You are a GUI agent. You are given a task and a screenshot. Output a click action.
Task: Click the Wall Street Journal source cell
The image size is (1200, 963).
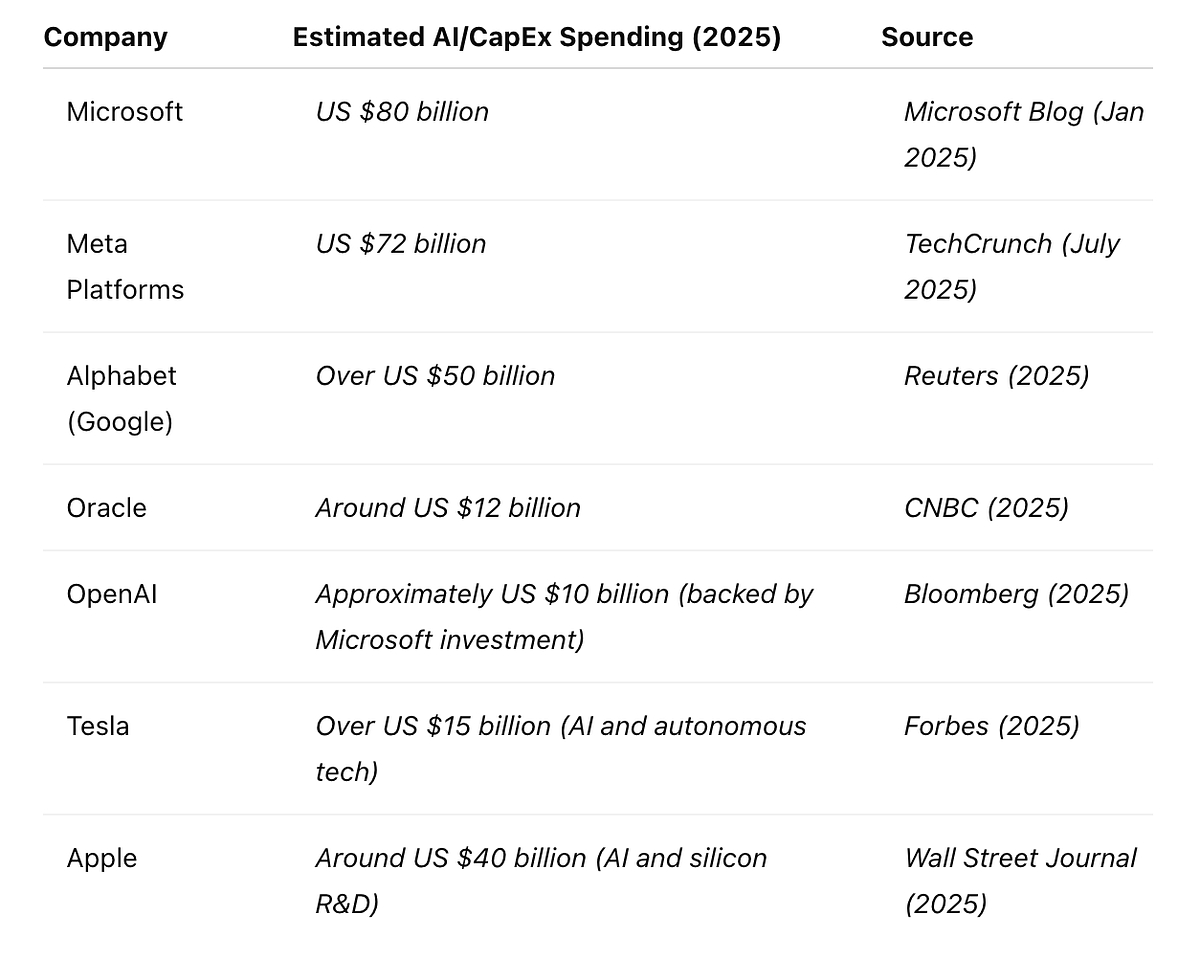[1020, 880]
